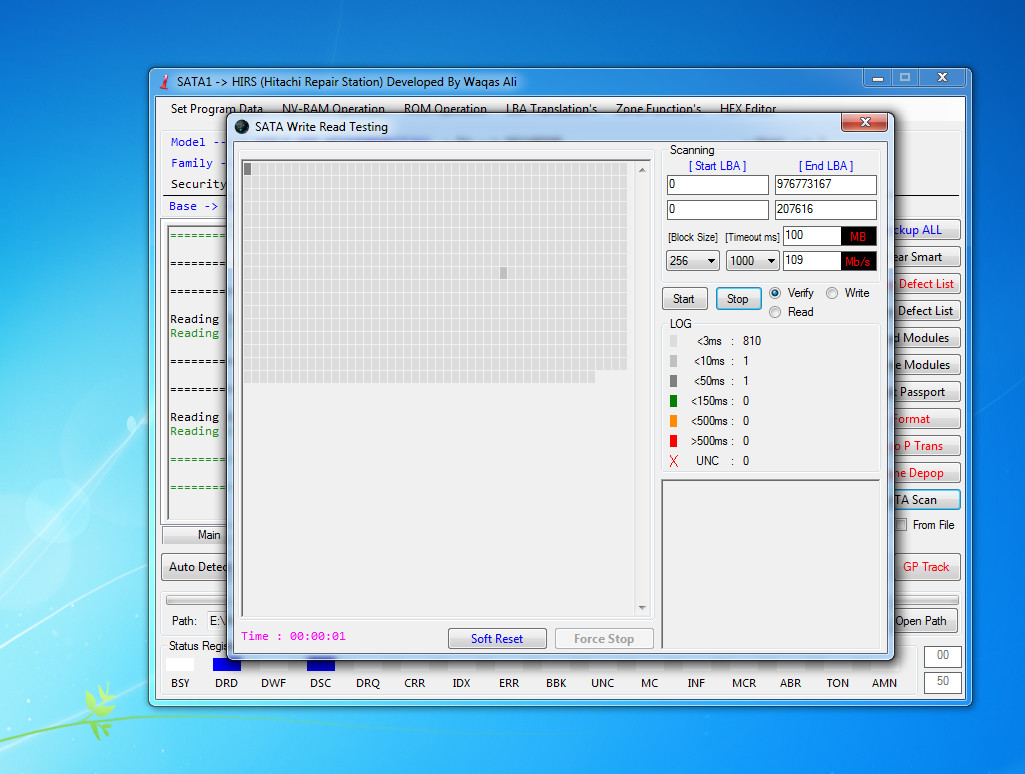Click the red UNC X marker in log
Image resolution: width=1025 pixels, height=774 pixels.
[x=674, y=461]
